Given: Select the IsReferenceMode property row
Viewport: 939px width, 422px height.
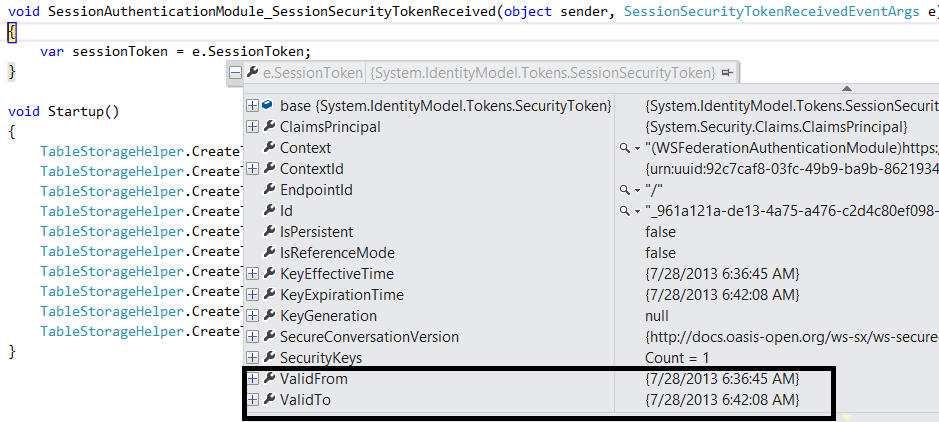Looking at the screenshot, I should point(337,253).
